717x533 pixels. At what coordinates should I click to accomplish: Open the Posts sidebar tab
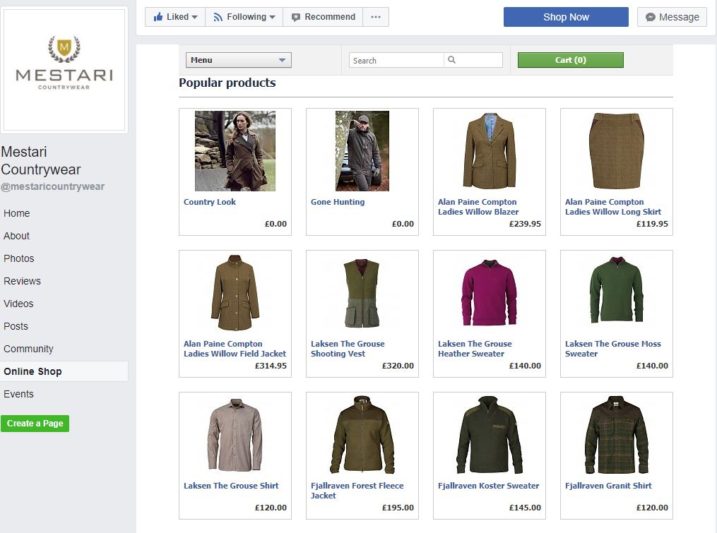[16, 326]
